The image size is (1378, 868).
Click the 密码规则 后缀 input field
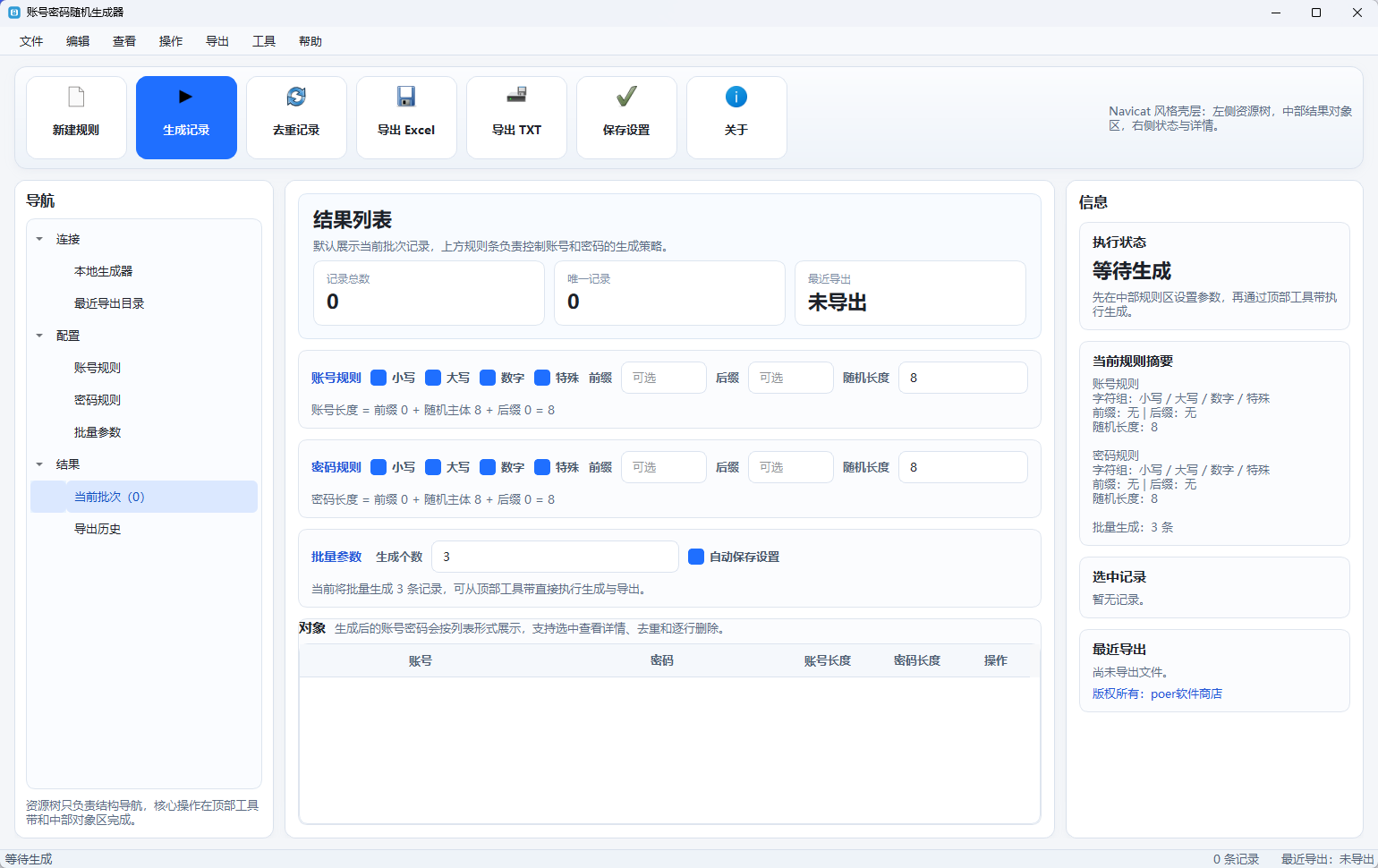[791, 467]
